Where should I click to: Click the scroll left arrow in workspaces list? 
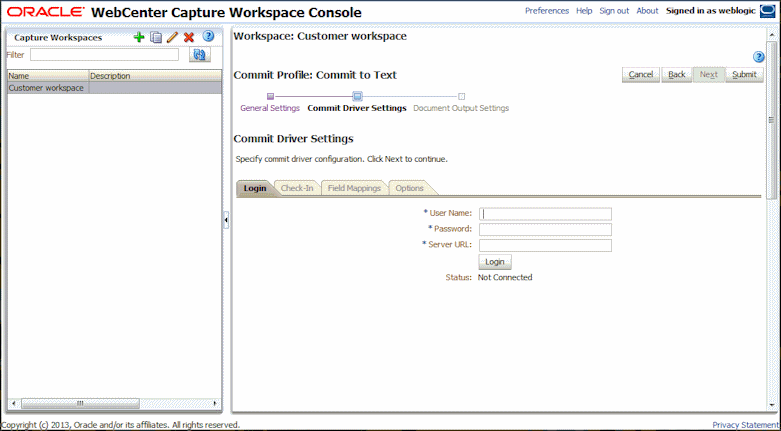click(13, 403)
